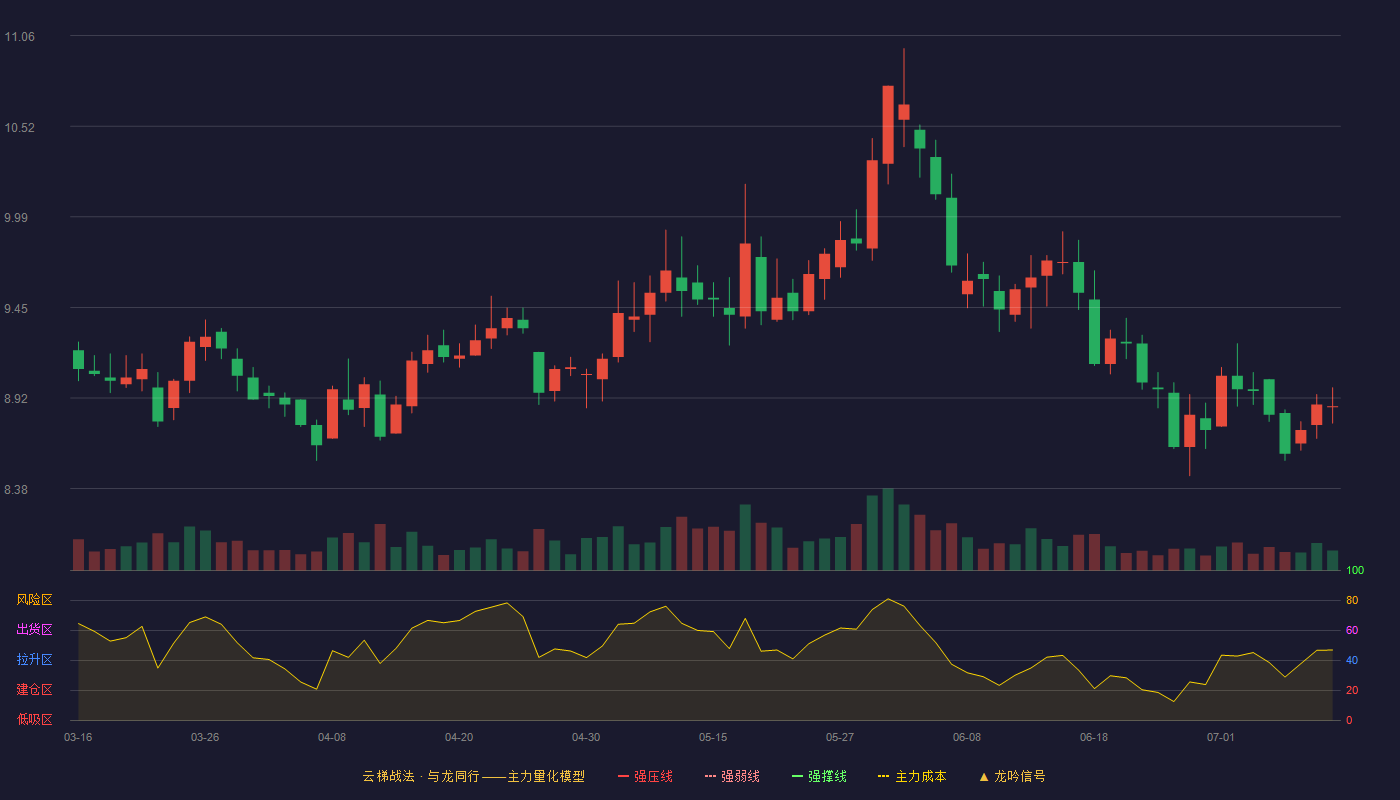Toggle the 强弱线 legend series
The width and height of the screenshot is (1400, 800).
(x=732, y=776)
